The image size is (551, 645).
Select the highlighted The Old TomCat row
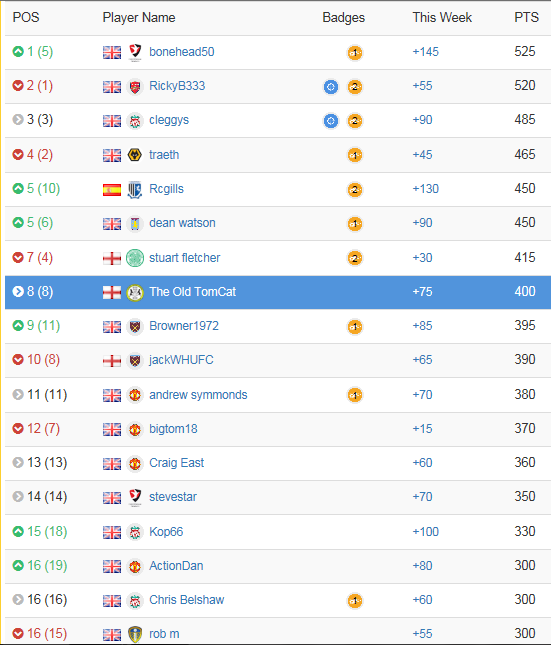click(x=278, y=292)
